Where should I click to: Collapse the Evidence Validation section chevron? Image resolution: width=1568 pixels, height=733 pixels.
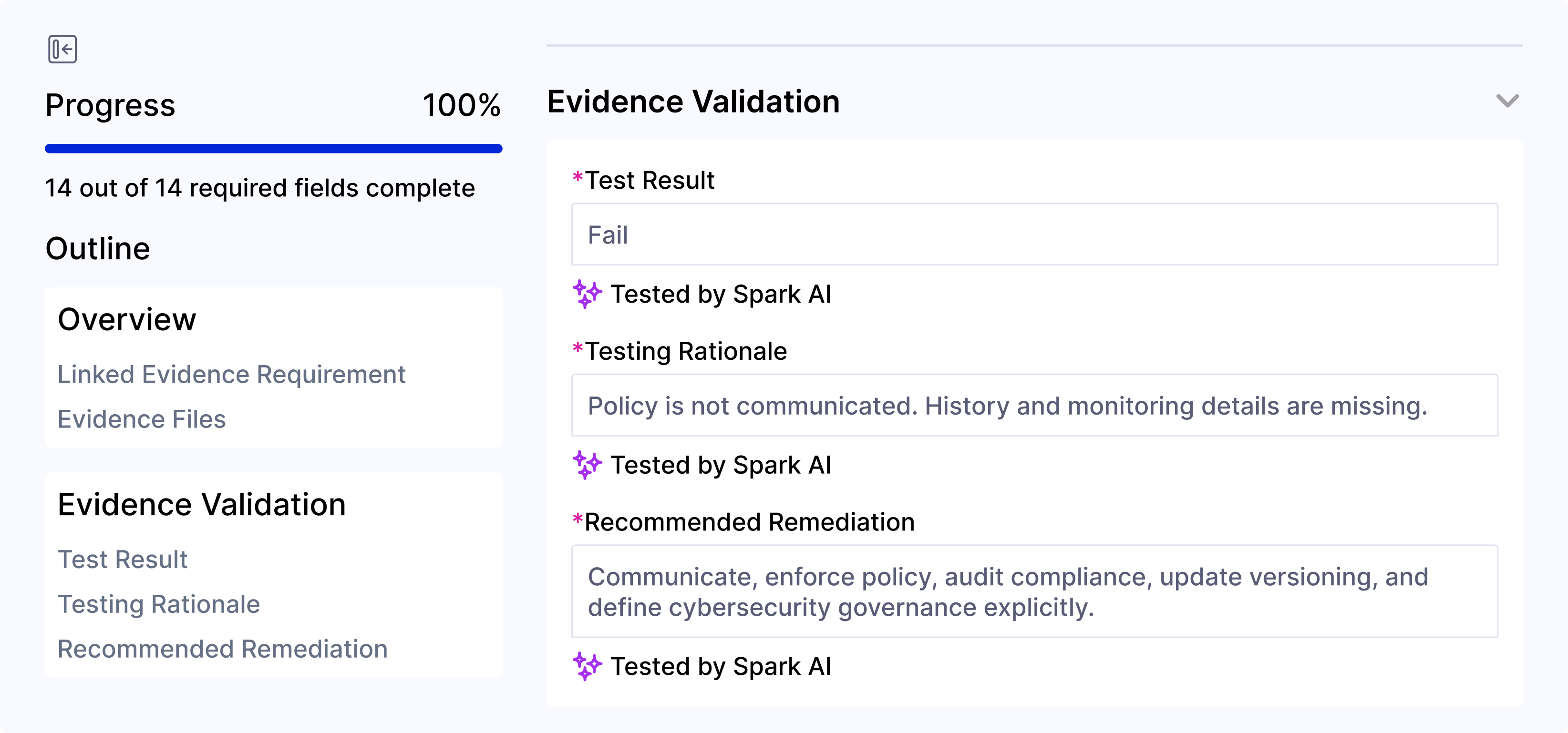click(x=1507, y=101)
